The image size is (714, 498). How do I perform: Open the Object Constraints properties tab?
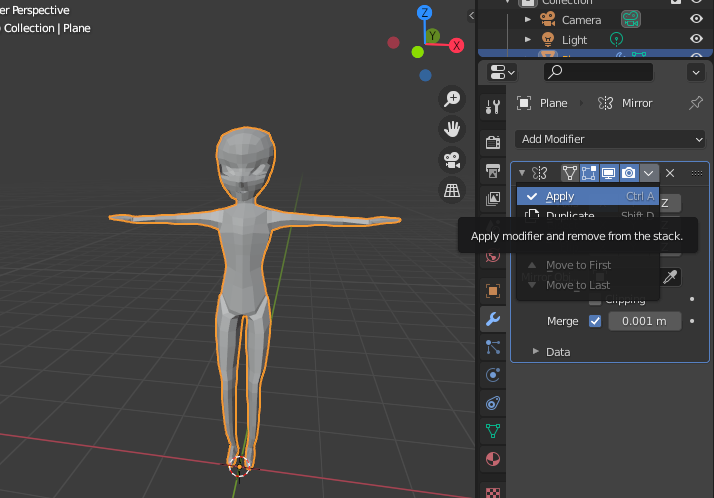(493, 403)
